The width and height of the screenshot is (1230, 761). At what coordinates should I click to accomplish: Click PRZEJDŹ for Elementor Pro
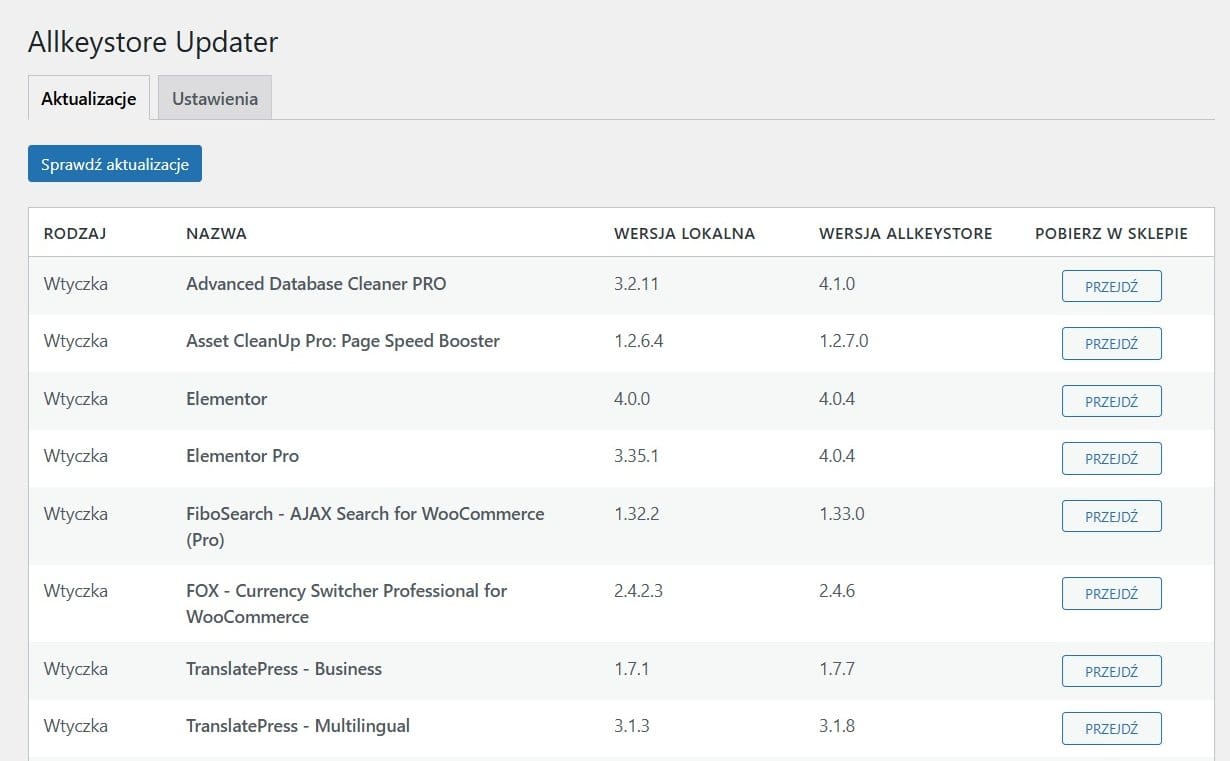pyautogui.click(x=1112, y=458)
